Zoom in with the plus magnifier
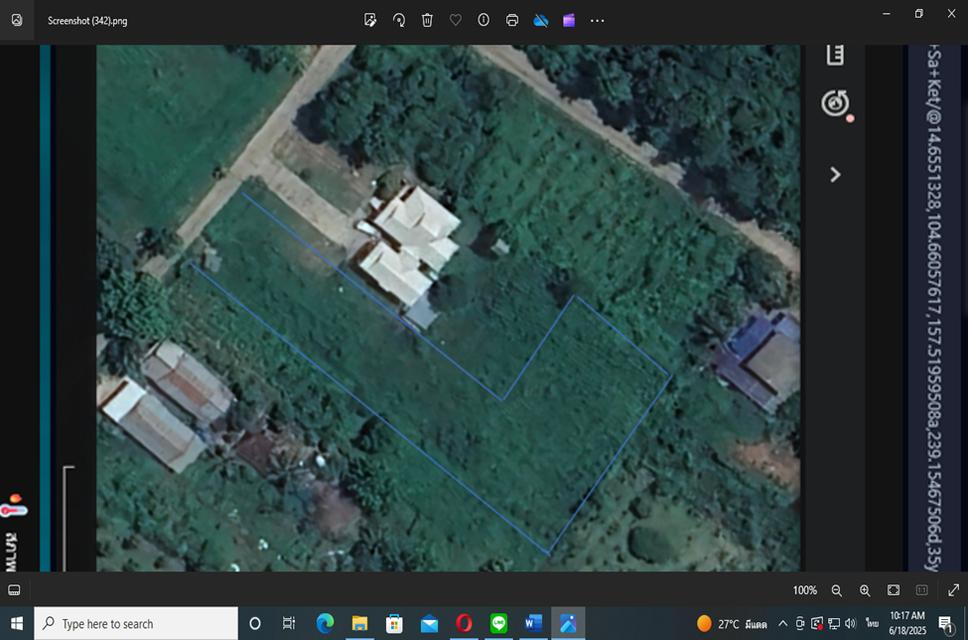Viewport: 968px width, 640px height. point(865,590)
